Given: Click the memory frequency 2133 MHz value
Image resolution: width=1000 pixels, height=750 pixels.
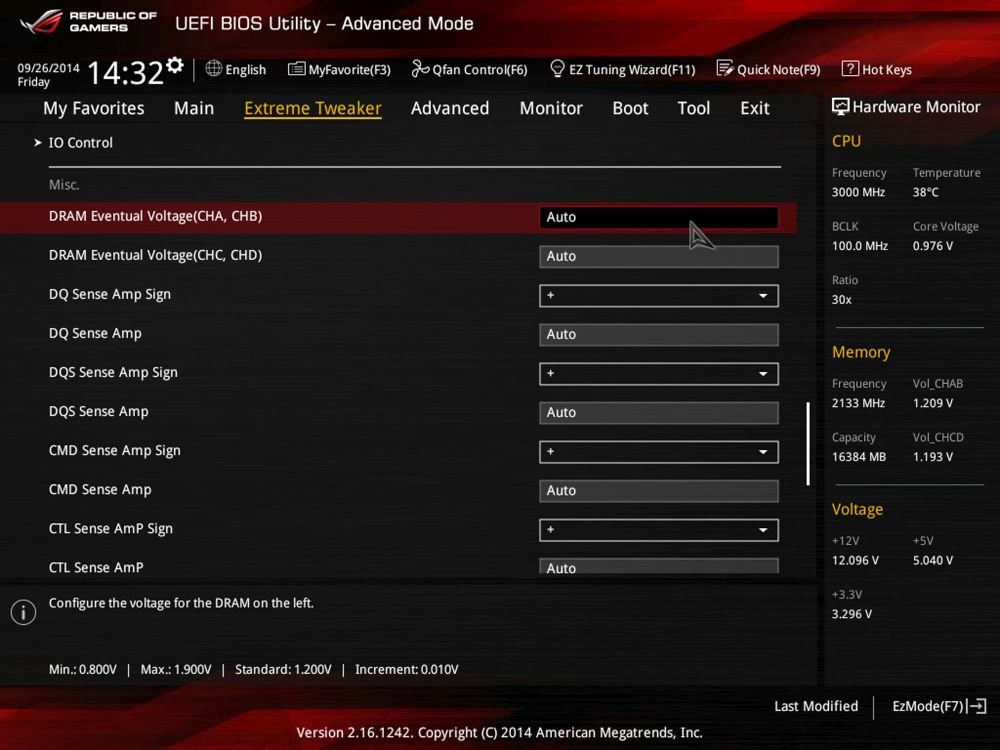Looking at the screenshot, I should tap(858, 403).
